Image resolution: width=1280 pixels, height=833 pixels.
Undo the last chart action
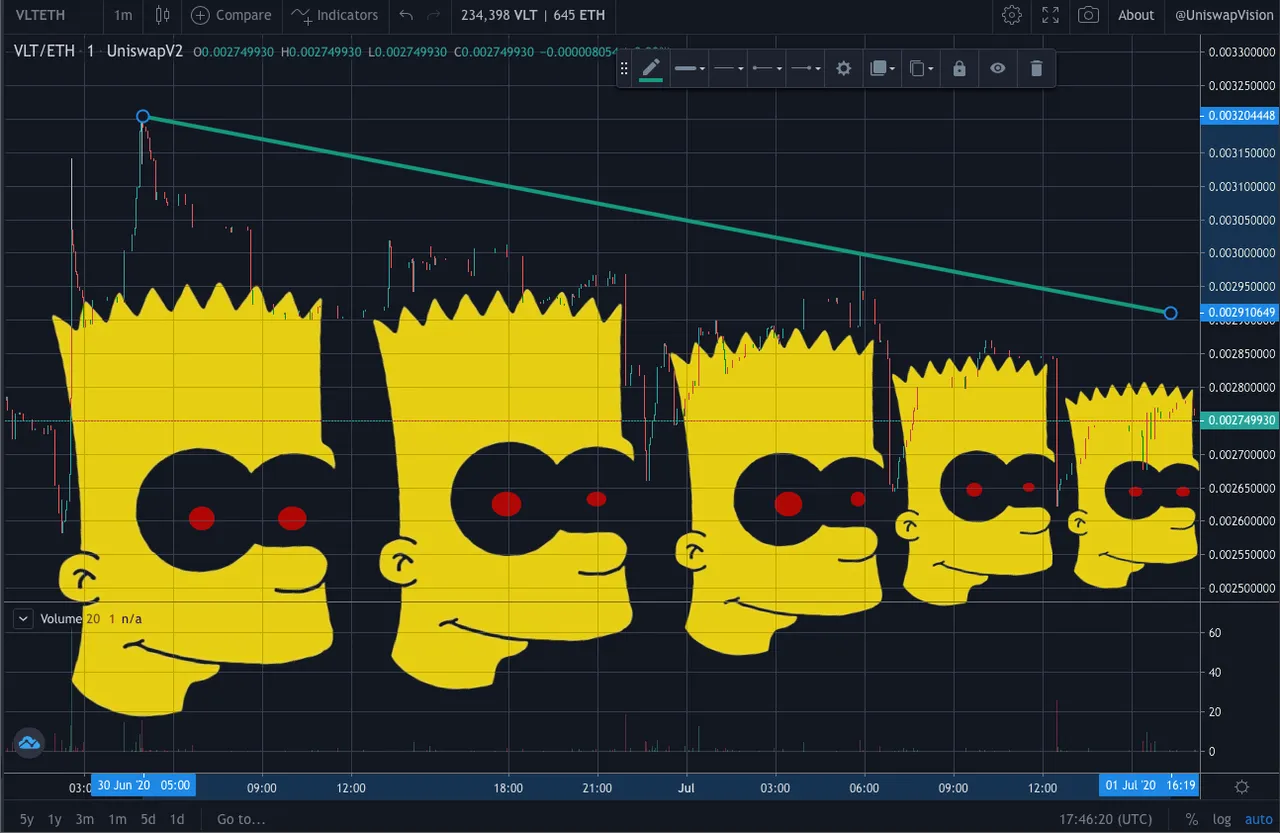pos(405,15)
